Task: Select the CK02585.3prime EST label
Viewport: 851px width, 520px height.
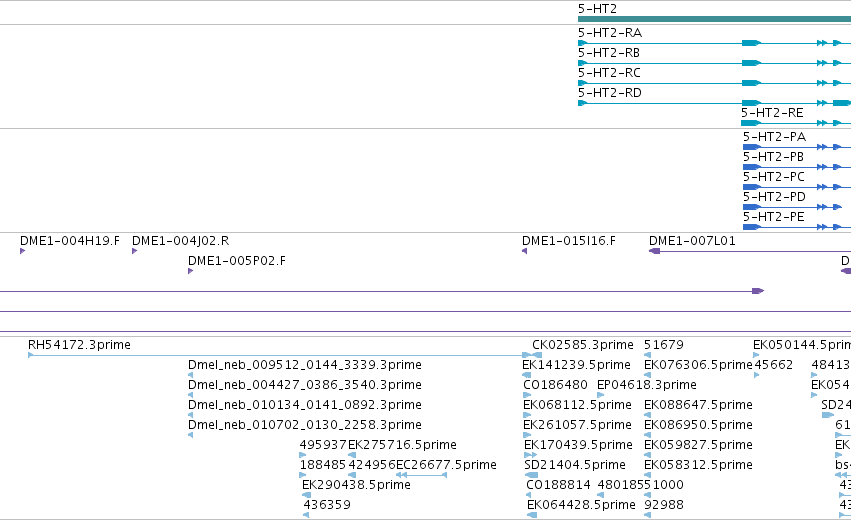Action: (x=582, y=345)
